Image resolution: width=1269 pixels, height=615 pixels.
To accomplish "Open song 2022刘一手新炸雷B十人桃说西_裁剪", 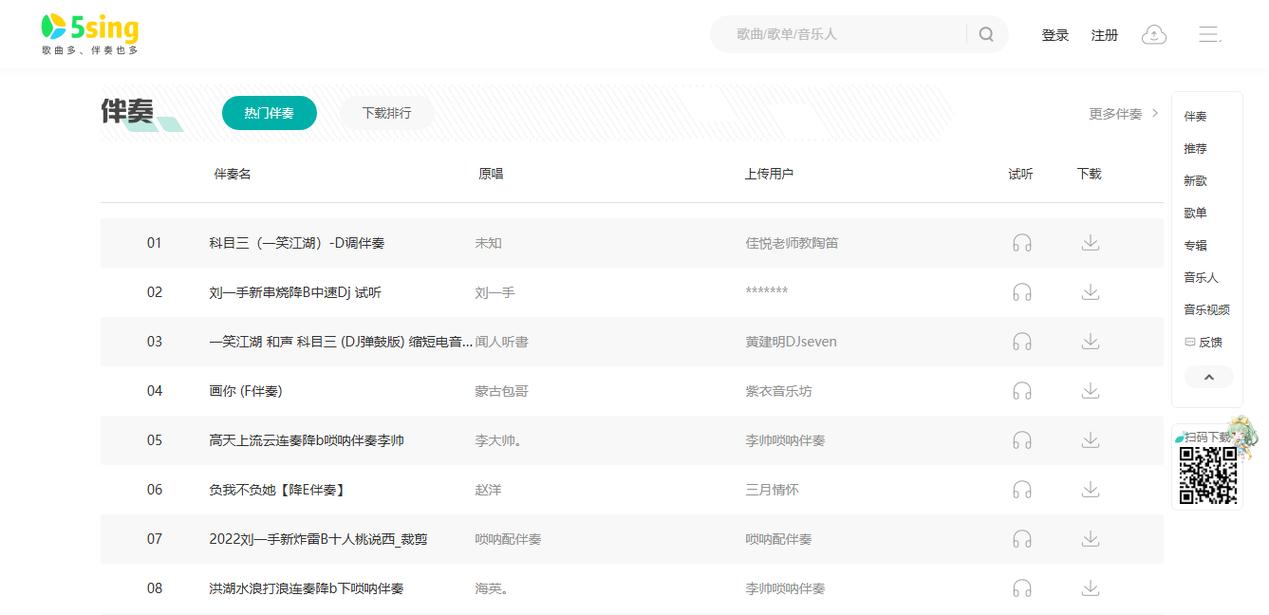I will point(318,539).
